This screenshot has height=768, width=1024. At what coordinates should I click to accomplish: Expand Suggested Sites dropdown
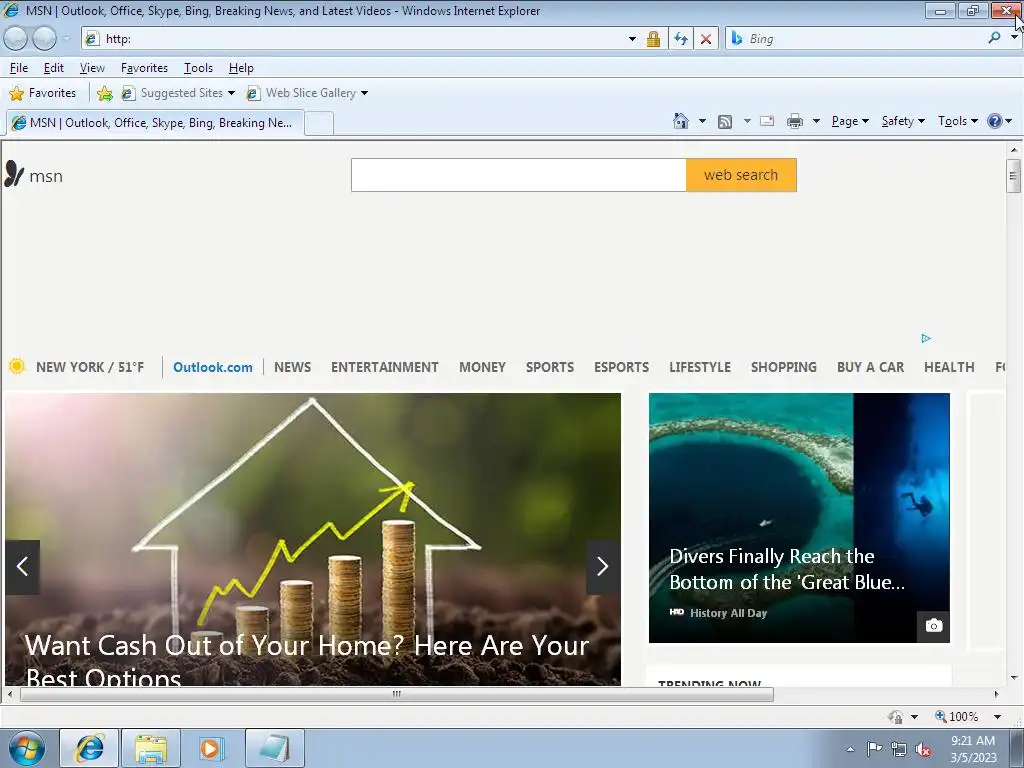pos(231,93)
